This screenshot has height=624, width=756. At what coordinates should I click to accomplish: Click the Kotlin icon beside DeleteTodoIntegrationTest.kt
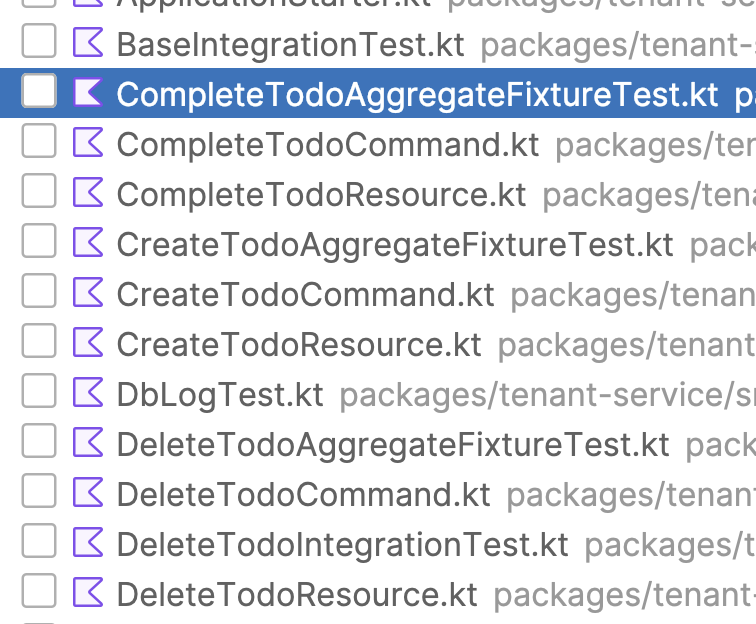88,543
